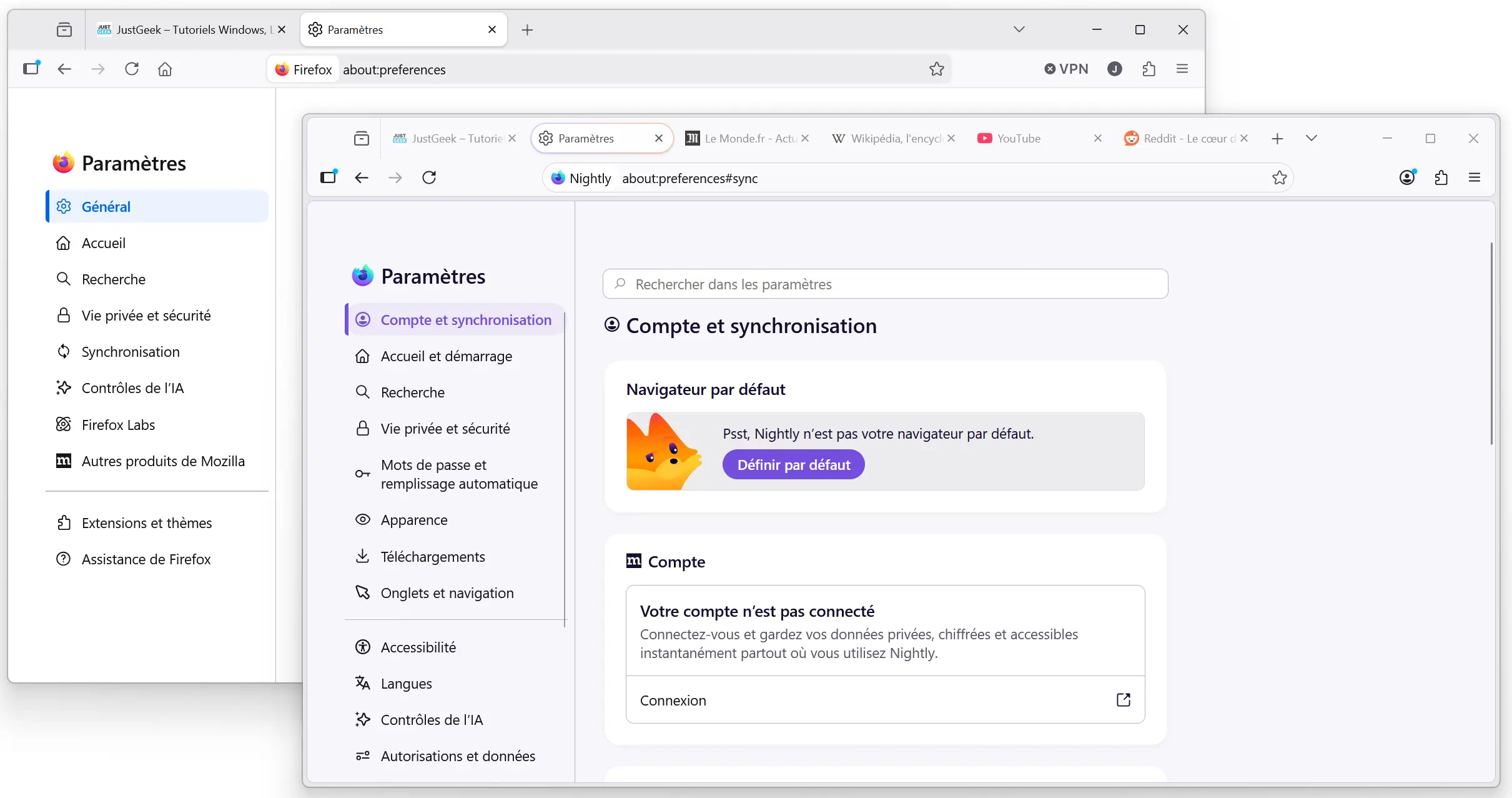Image resolution: width=1512 pixels, height=798 pixels.
Task: Open Langues settings
Action: (455, 684)
